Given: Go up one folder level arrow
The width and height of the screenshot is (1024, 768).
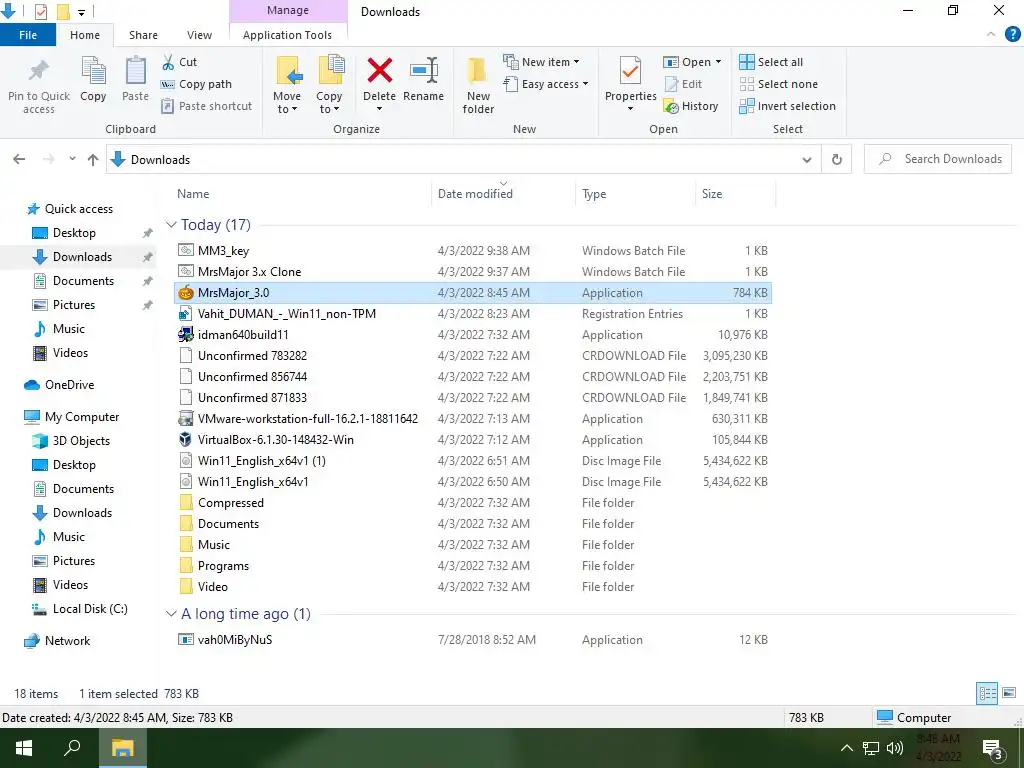Looking at the screenshot, I should pyautogui.click(x=93, y=159).
